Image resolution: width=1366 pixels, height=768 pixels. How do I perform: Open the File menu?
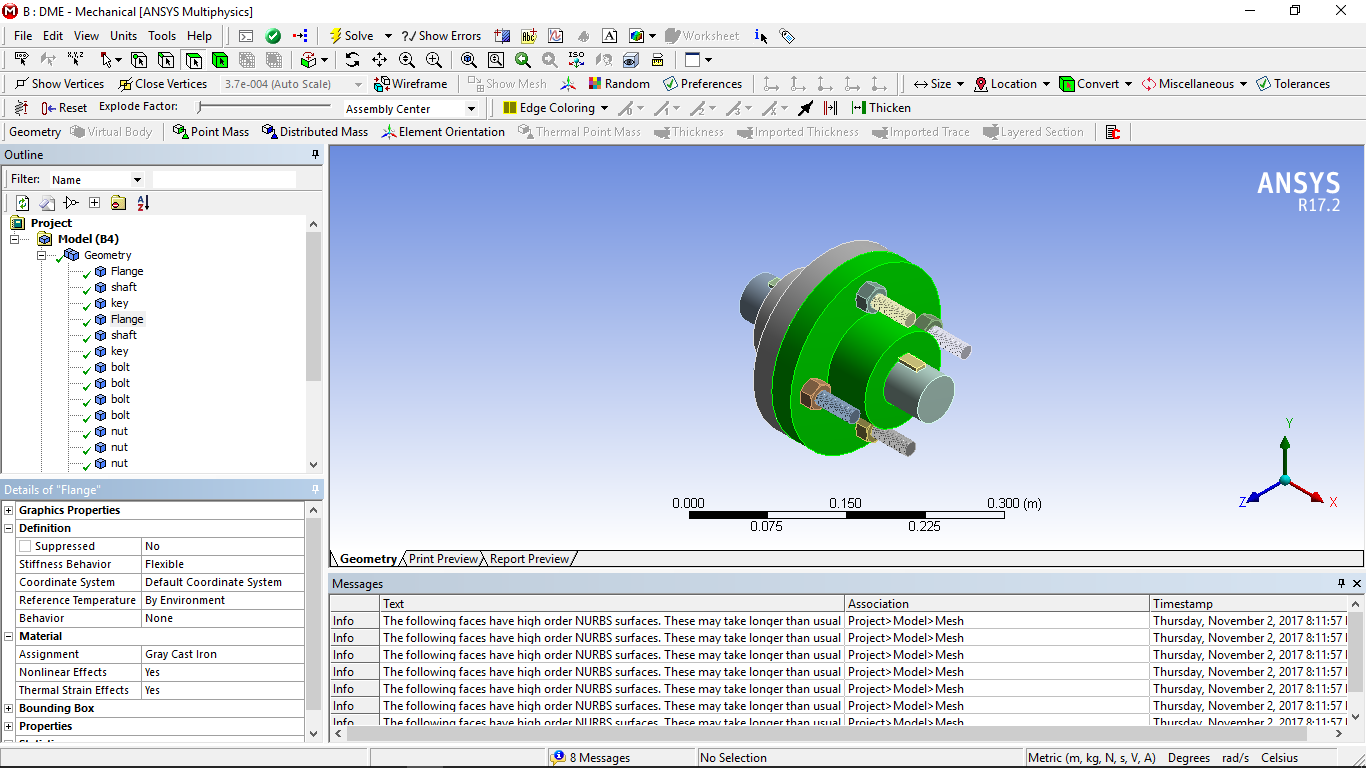23,36
